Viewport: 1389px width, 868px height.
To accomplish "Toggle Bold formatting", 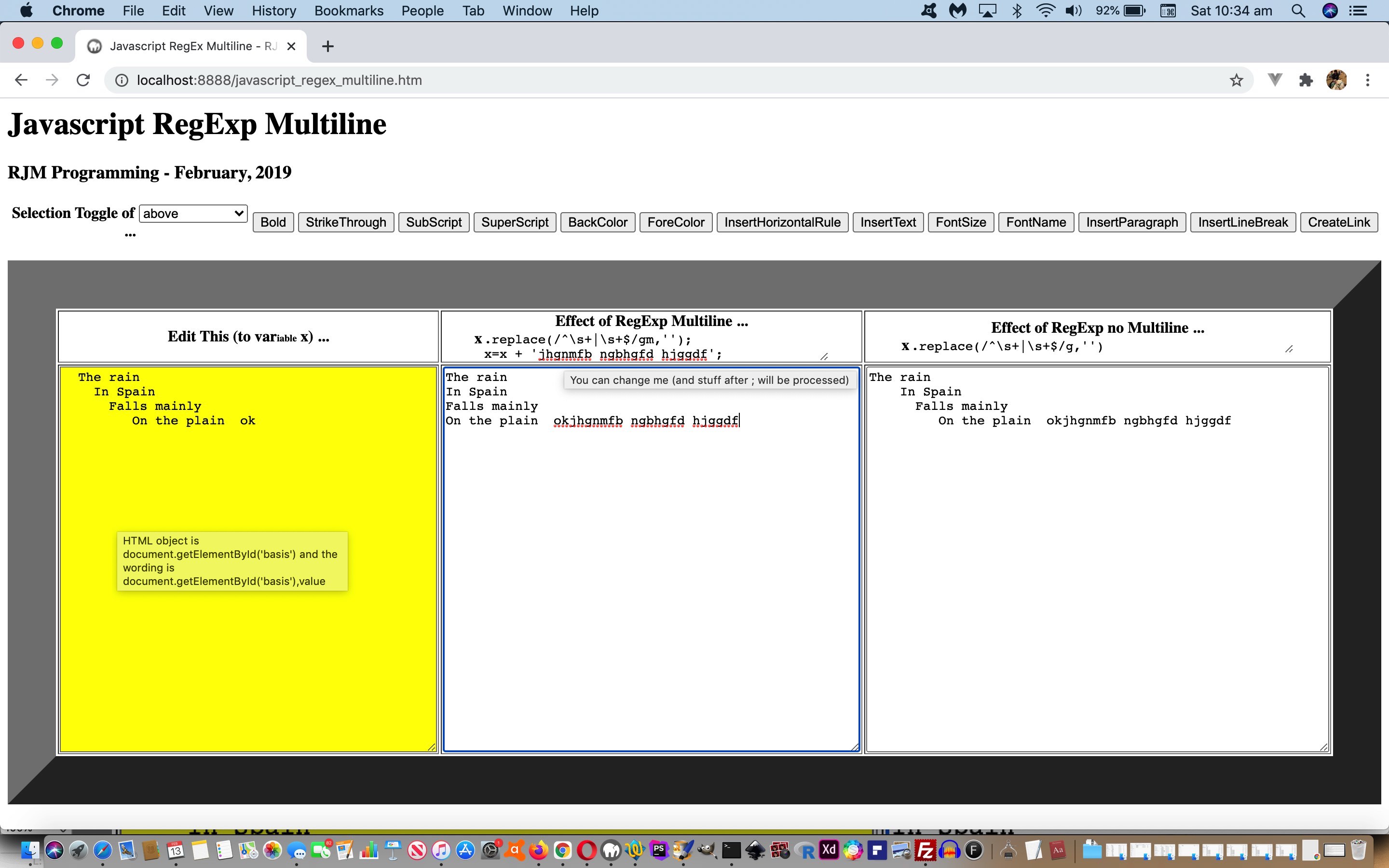I will coord(272,222).
